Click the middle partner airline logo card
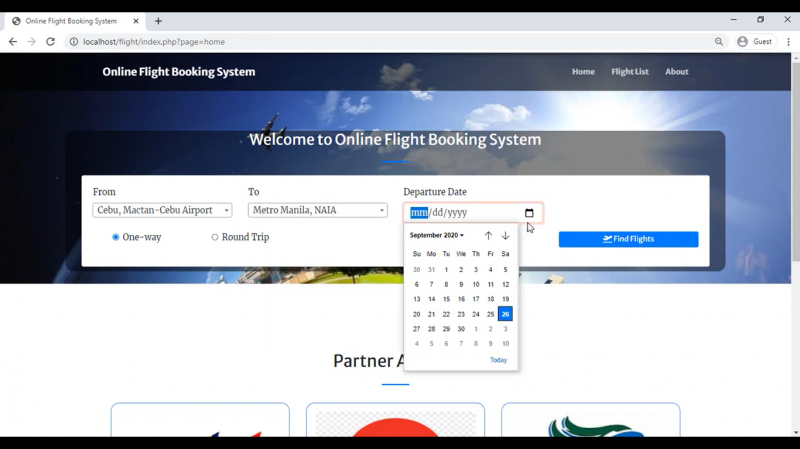 (x=395, y=419)
